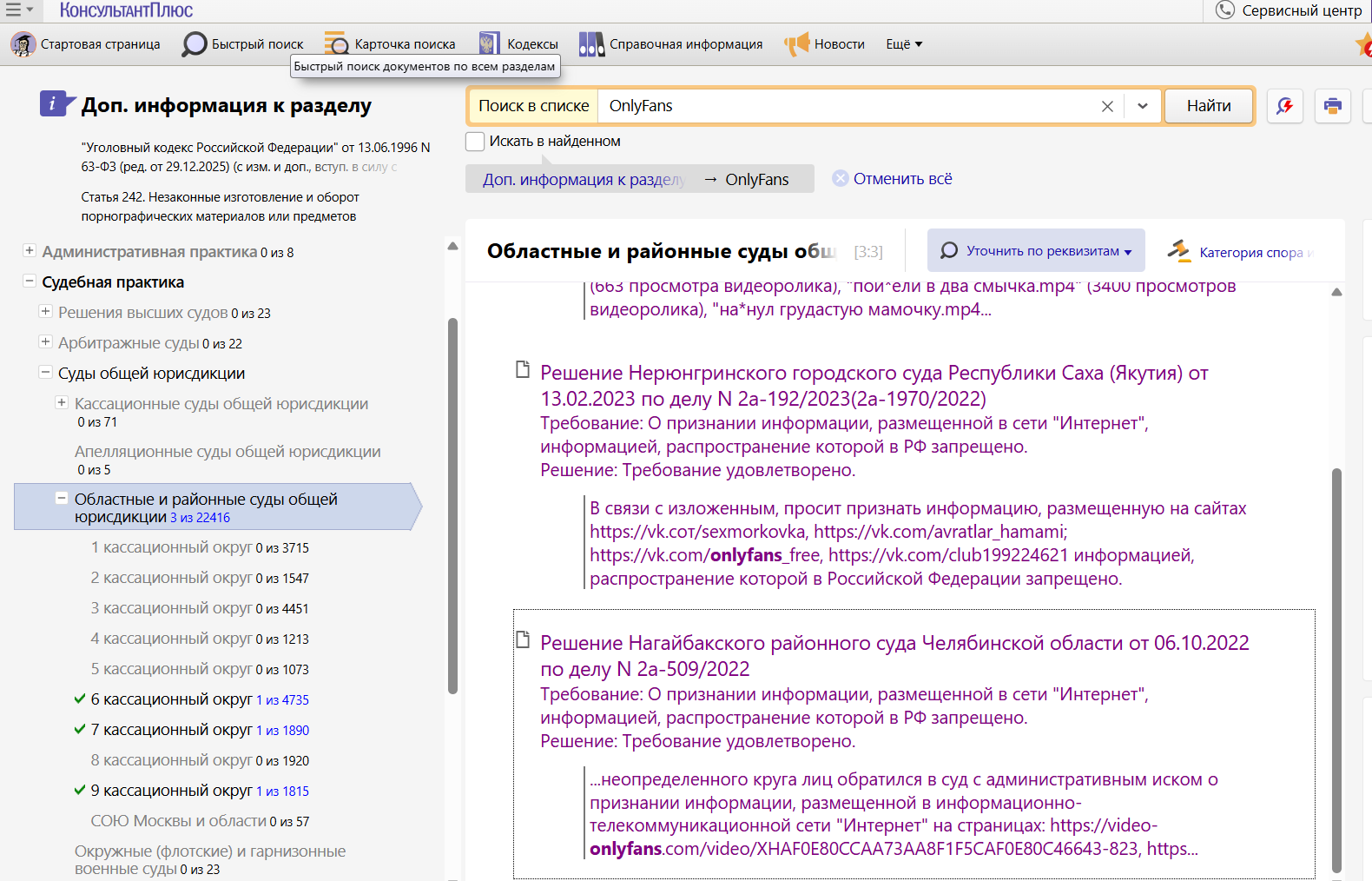Click Сервисный центр link
Viewport: 1372px width, 881px height.
(1302, 10)
